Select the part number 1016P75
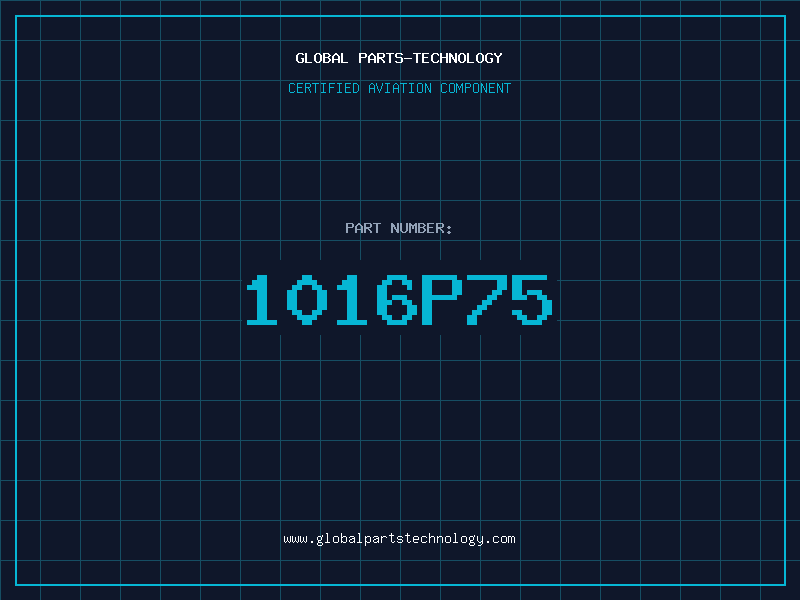 click(x=399, y=299)
